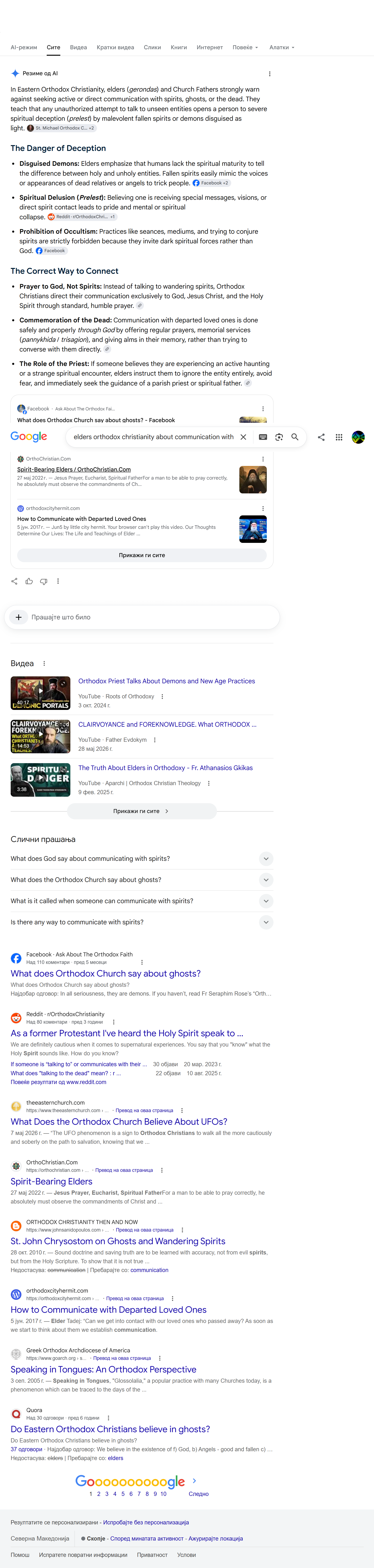The height and width of the screenshot is (1568, 374).
Task: Open the three-dot menu on the Facebook source card
Action: pos(263,409)
